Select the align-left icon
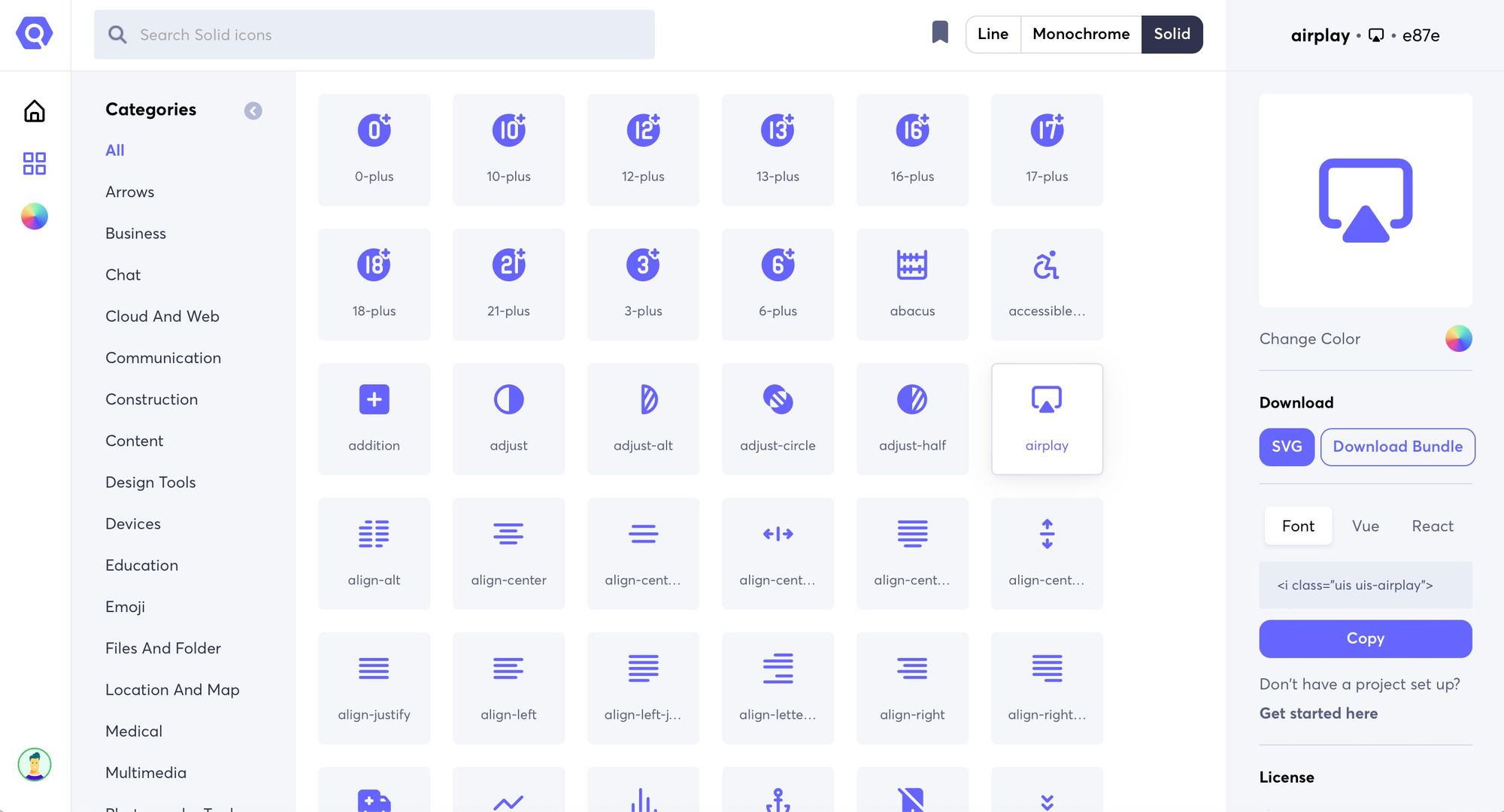 pos(509,688)
